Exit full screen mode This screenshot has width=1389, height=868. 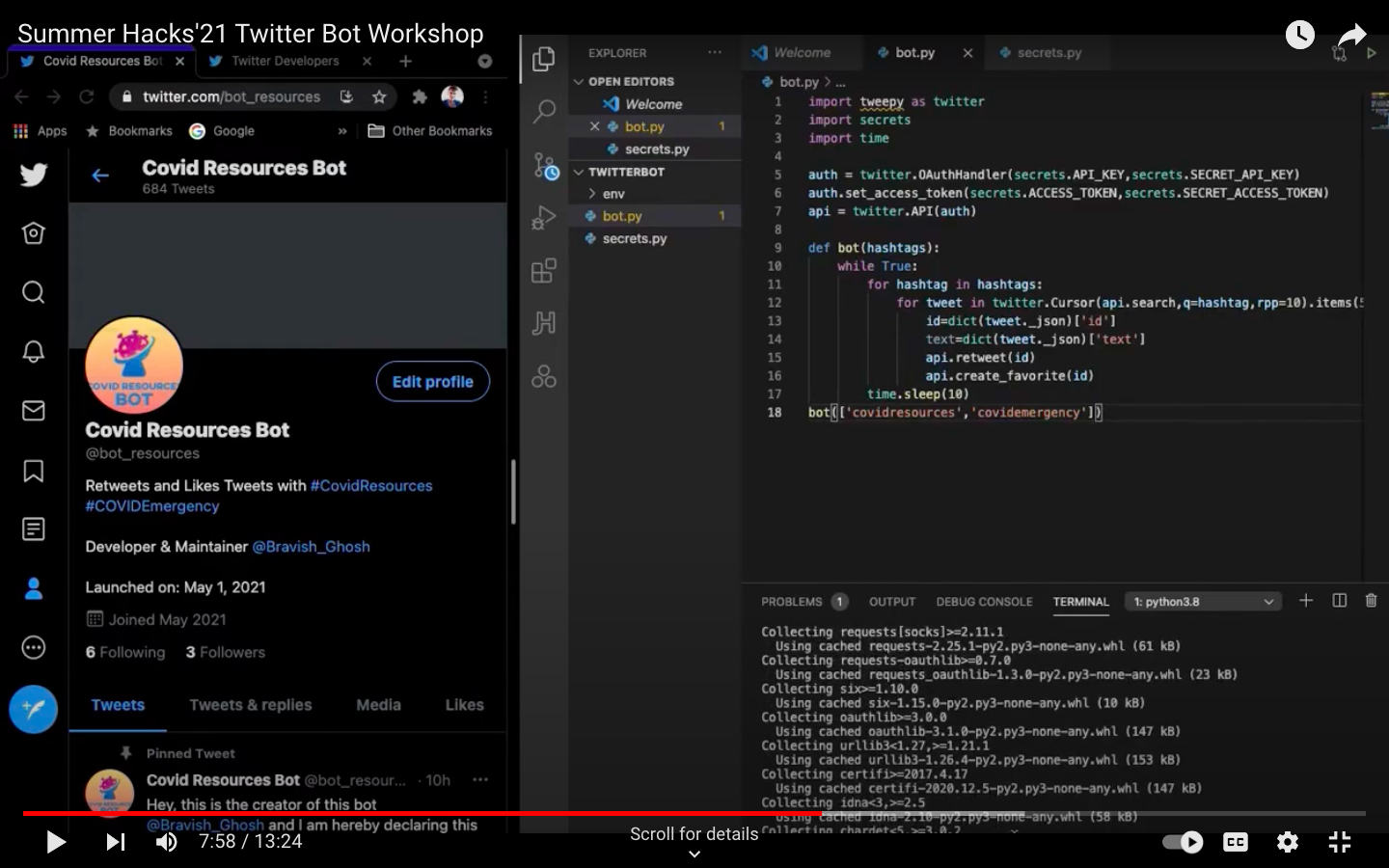click(1340, 842)
